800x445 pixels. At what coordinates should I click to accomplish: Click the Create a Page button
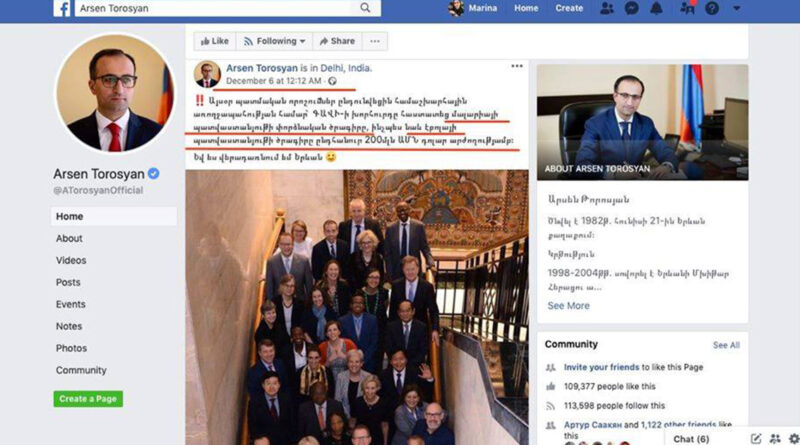88,399
